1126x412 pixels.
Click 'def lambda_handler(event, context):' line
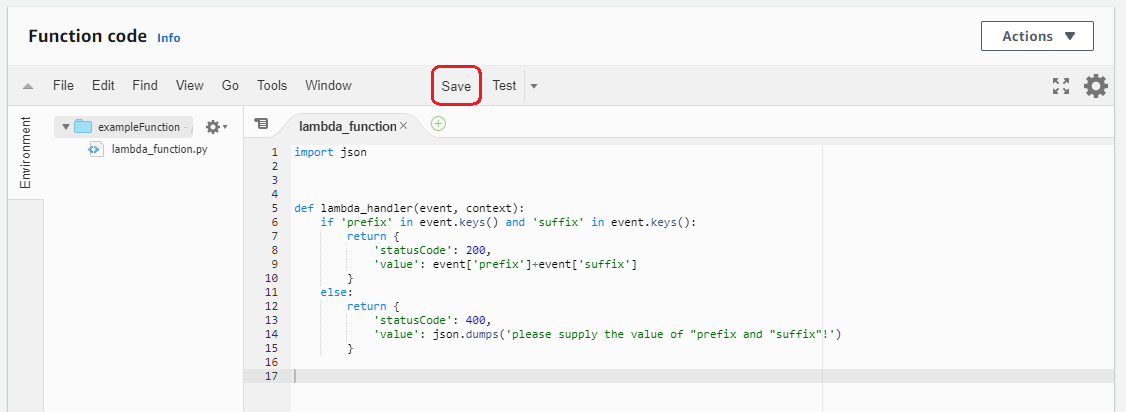409,208
